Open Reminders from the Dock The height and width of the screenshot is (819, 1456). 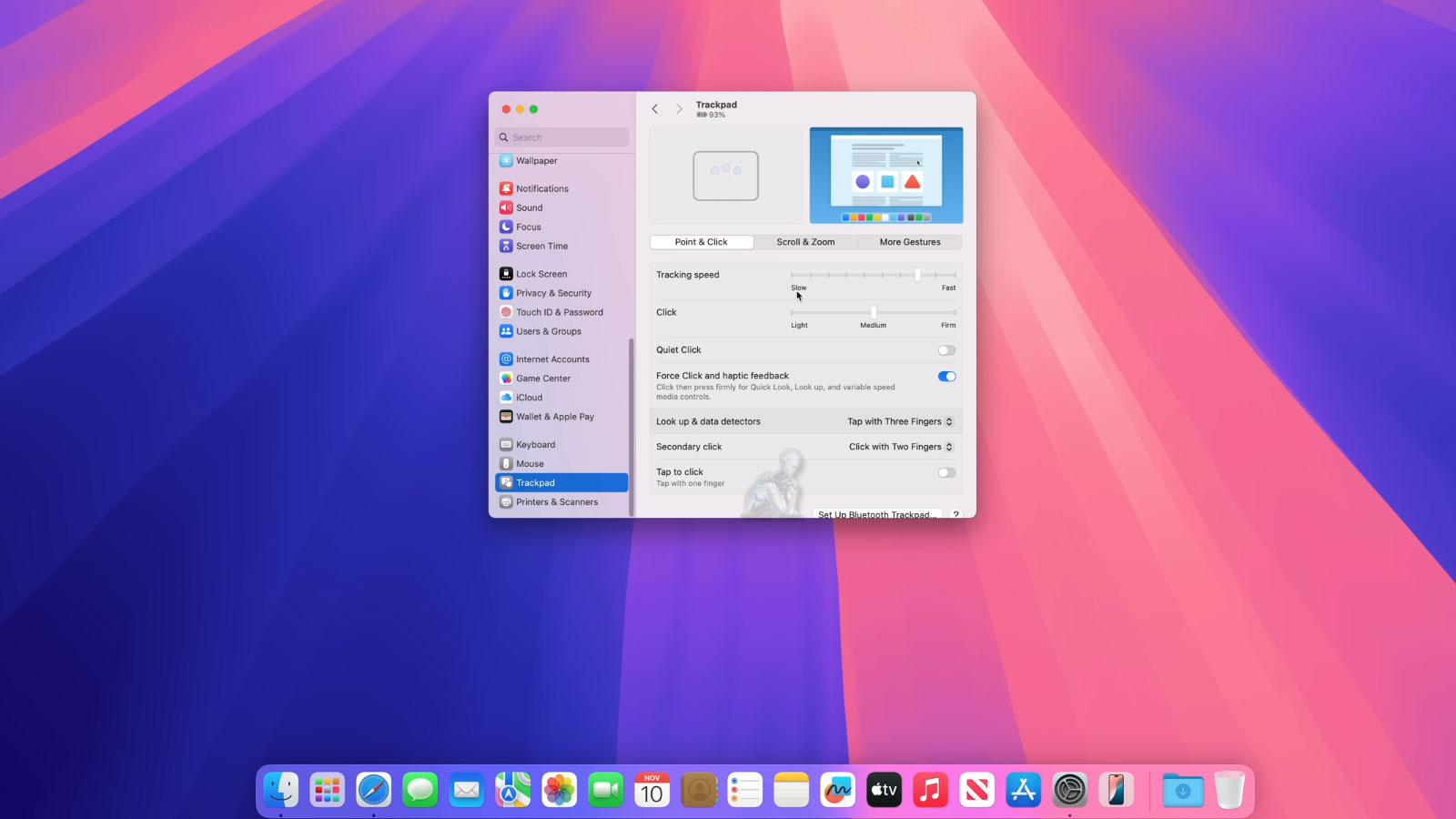click(744, 790)
